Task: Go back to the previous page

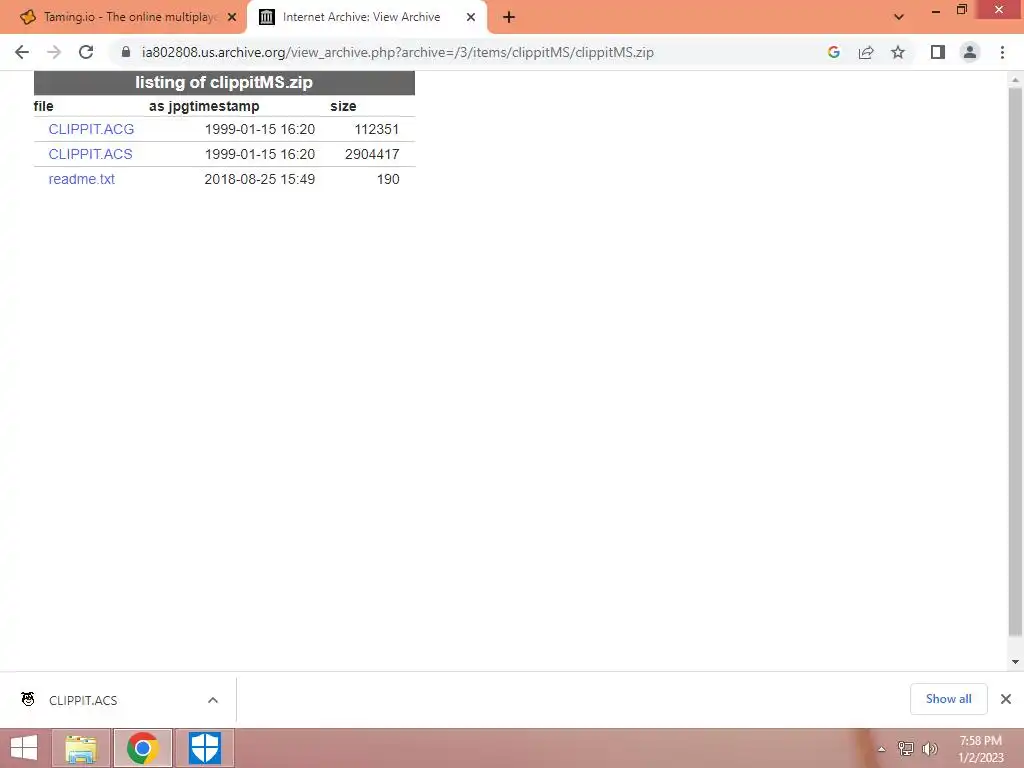Action: 22,52
